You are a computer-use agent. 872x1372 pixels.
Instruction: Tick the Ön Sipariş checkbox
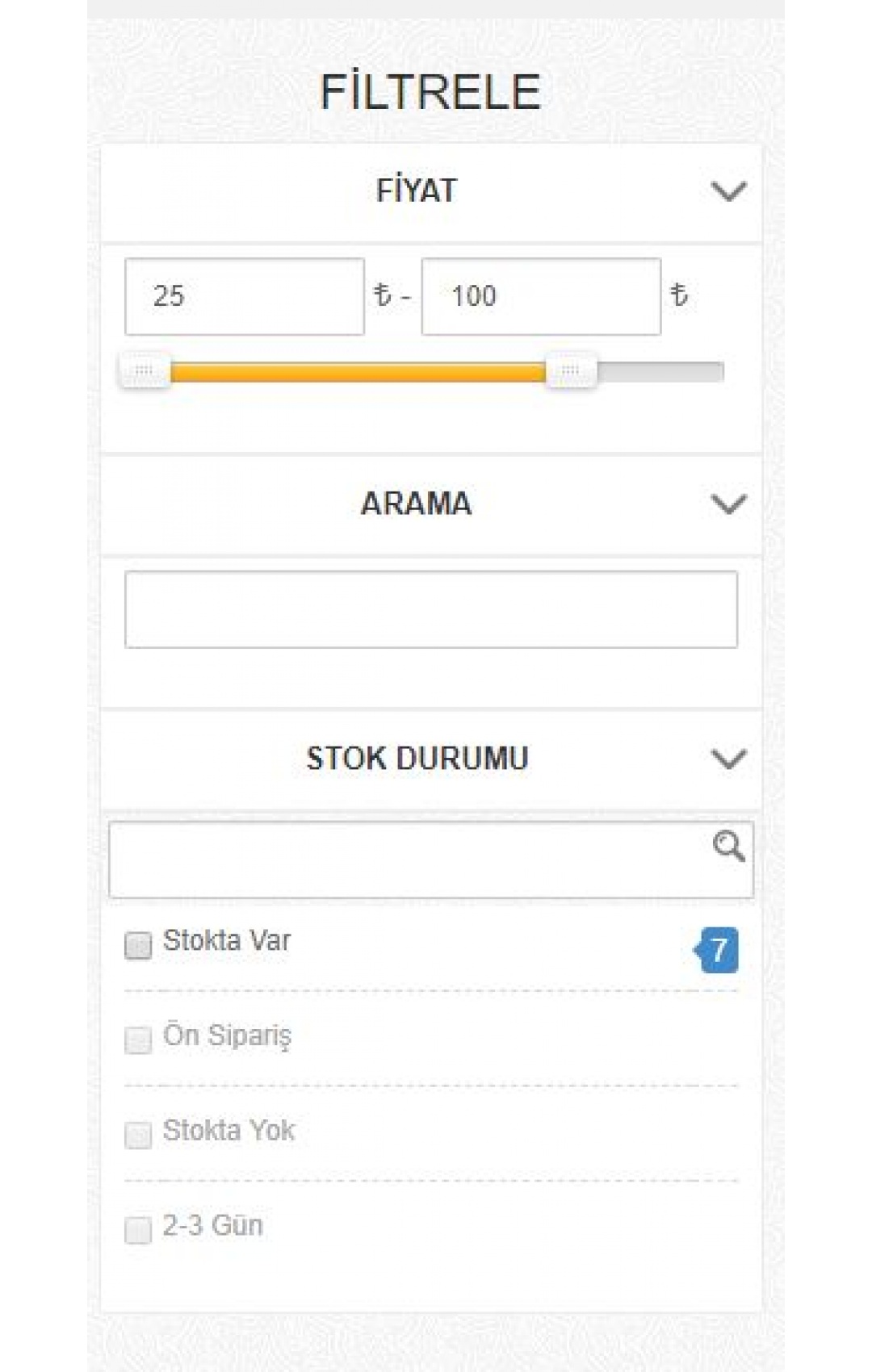coord(138,1039)
